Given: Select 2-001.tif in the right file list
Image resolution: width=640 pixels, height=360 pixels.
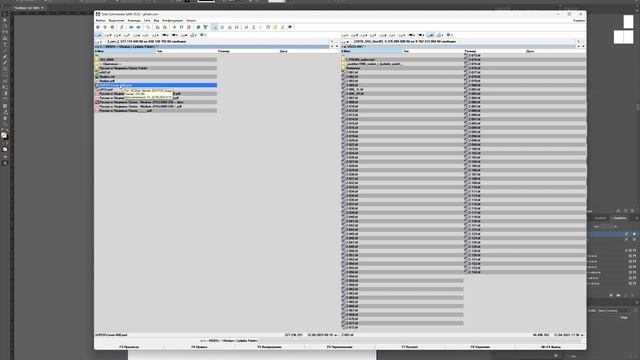Looking at the screenshot, I should (x=402, y=72).
